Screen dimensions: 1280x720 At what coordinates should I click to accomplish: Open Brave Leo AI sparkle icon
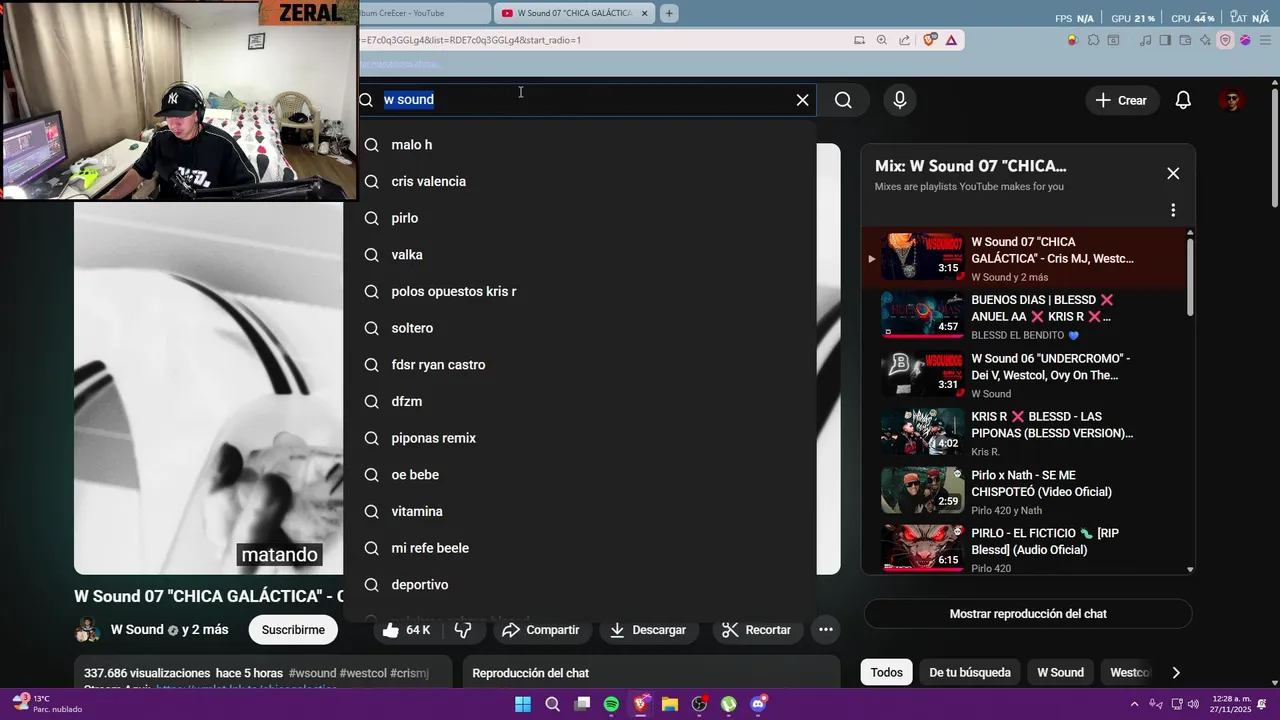1206,40
